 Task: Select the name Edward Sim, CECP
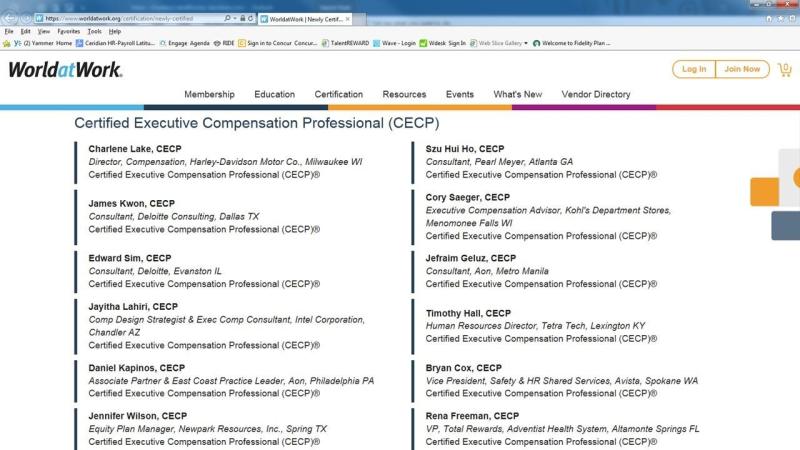tap(130, 258)
